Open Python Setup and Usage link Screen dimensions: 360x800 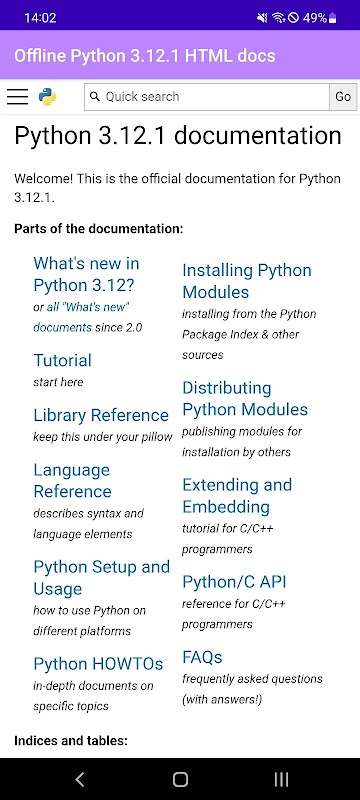click(101, 578)
